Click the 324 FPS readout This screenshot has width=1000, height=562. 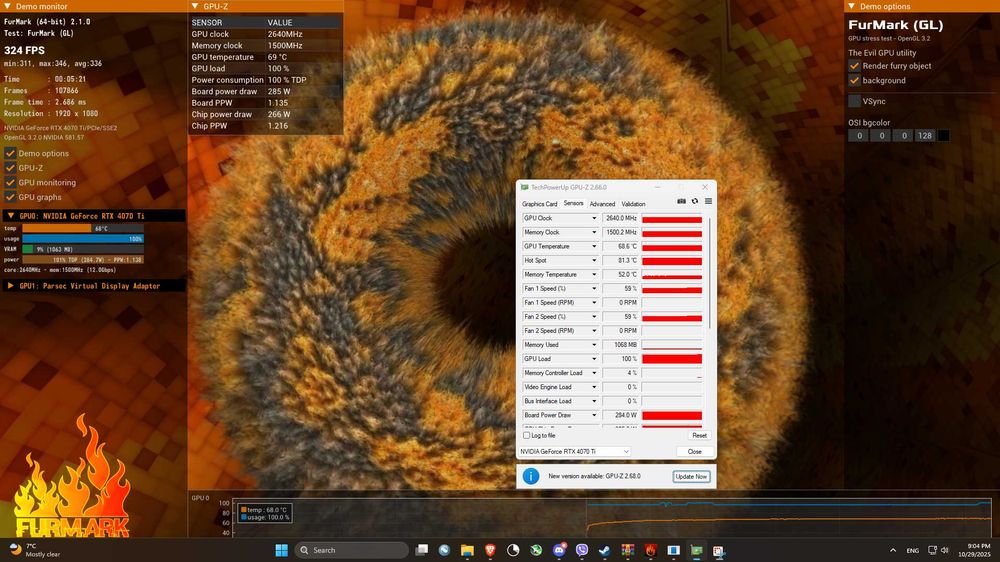(x=24, y=50)
